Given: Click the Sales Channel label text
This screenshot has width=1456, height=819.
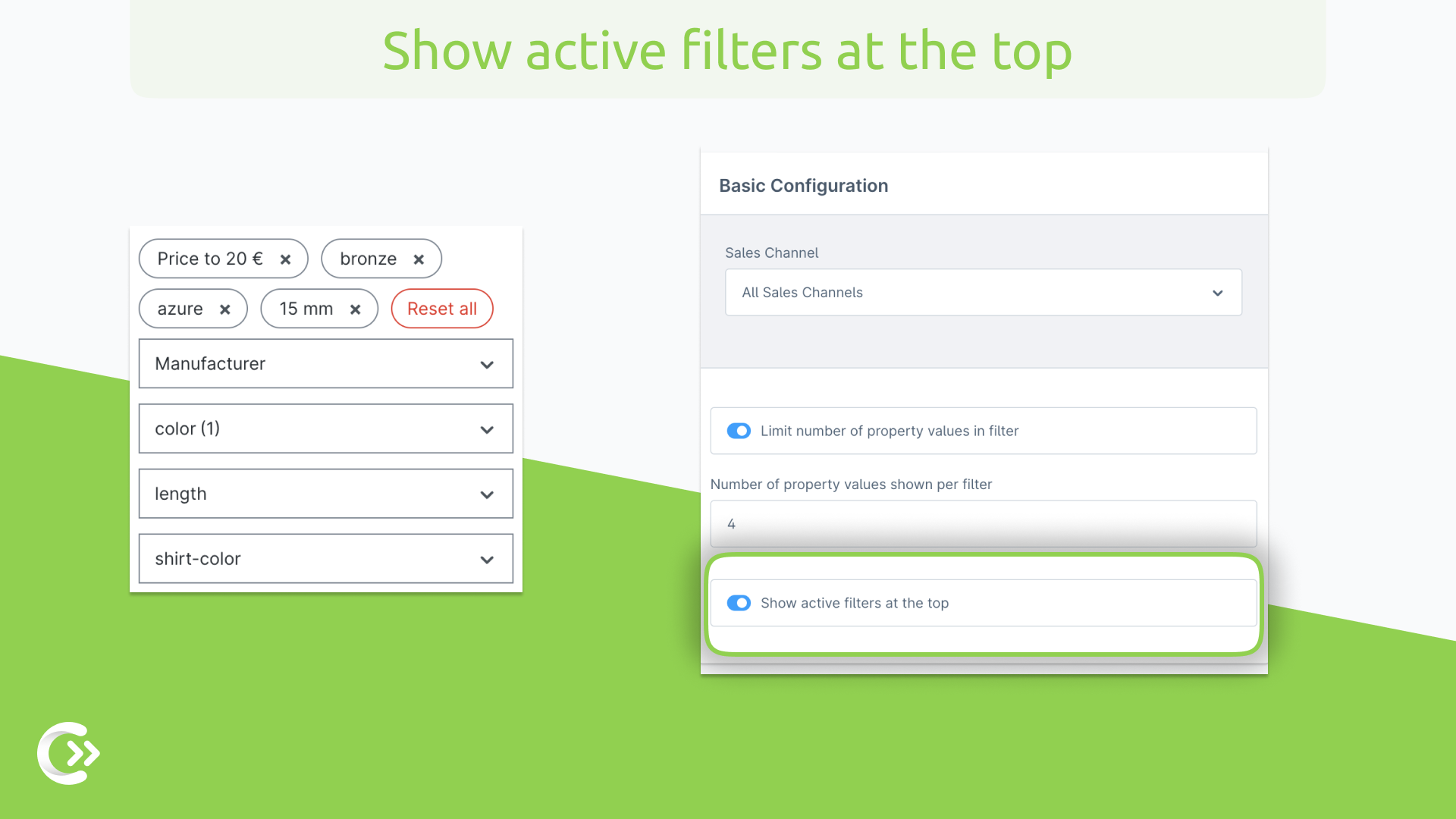Looking at the screenshot, I should pos(772,252).
